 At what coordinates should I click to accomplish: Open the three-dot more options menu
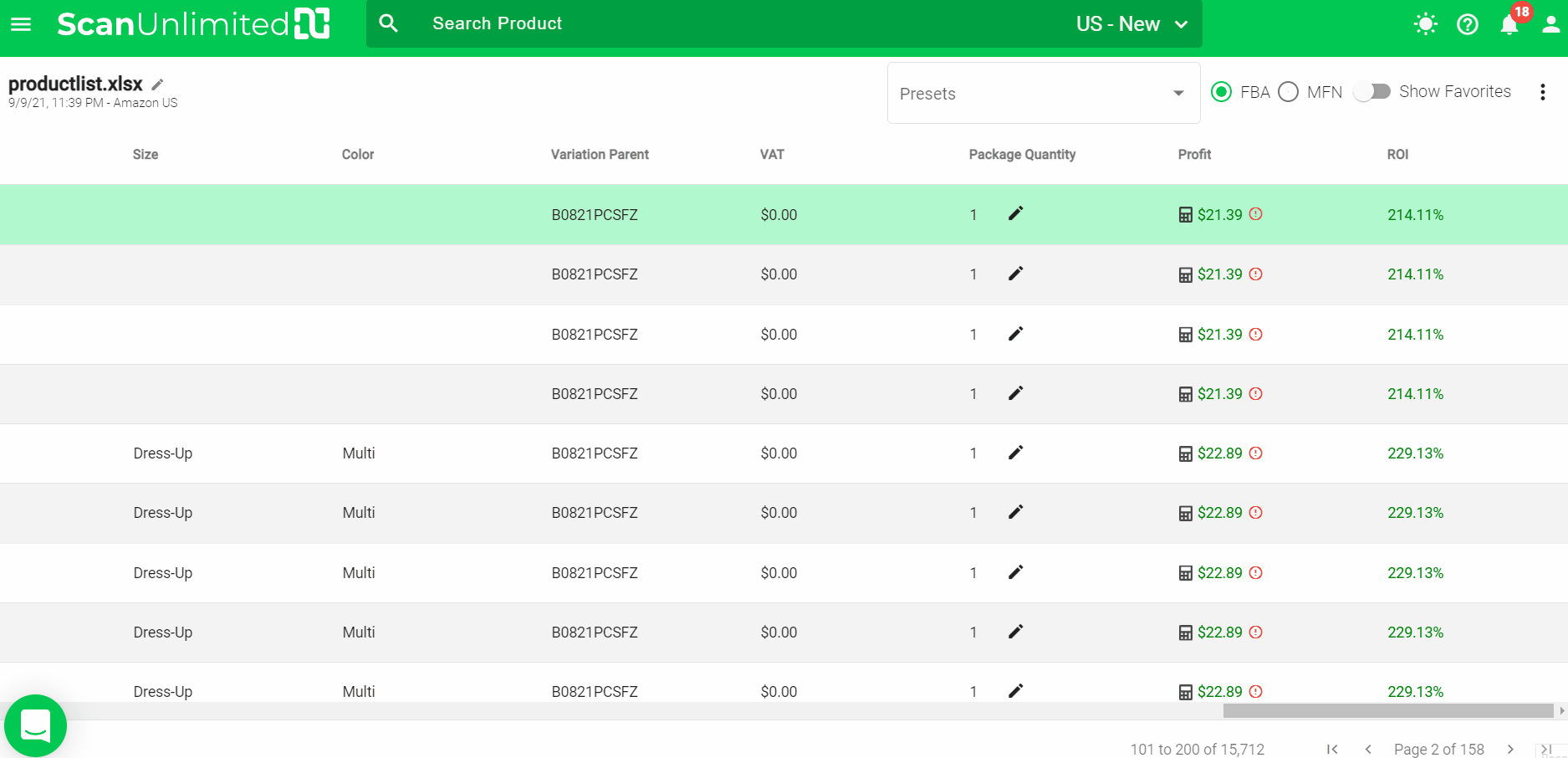tap(1542, 92)
